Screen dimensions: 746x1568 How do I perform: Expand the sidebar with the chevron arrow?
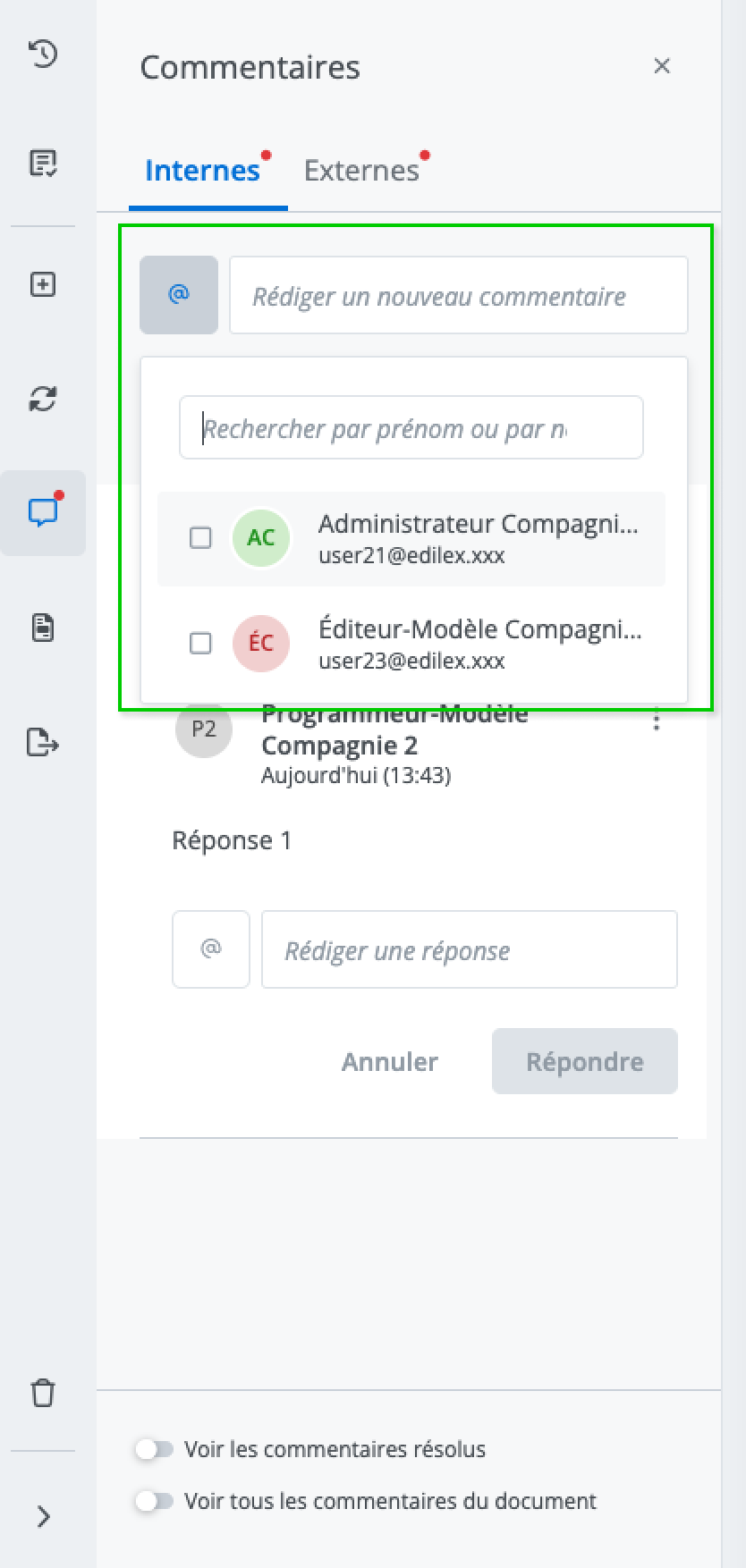[x=43, y=1516]
